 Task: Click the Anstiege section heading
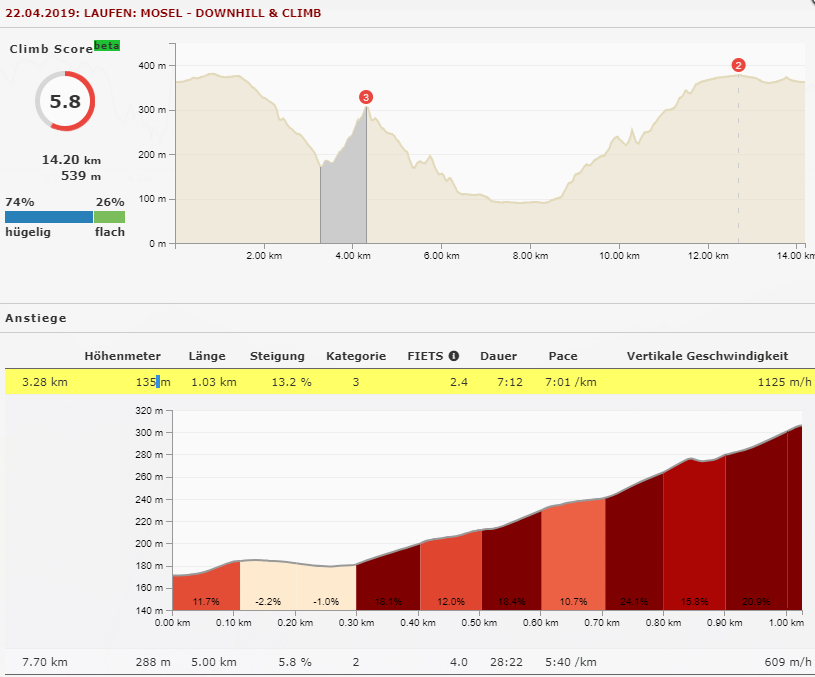(x=36, y=318)
